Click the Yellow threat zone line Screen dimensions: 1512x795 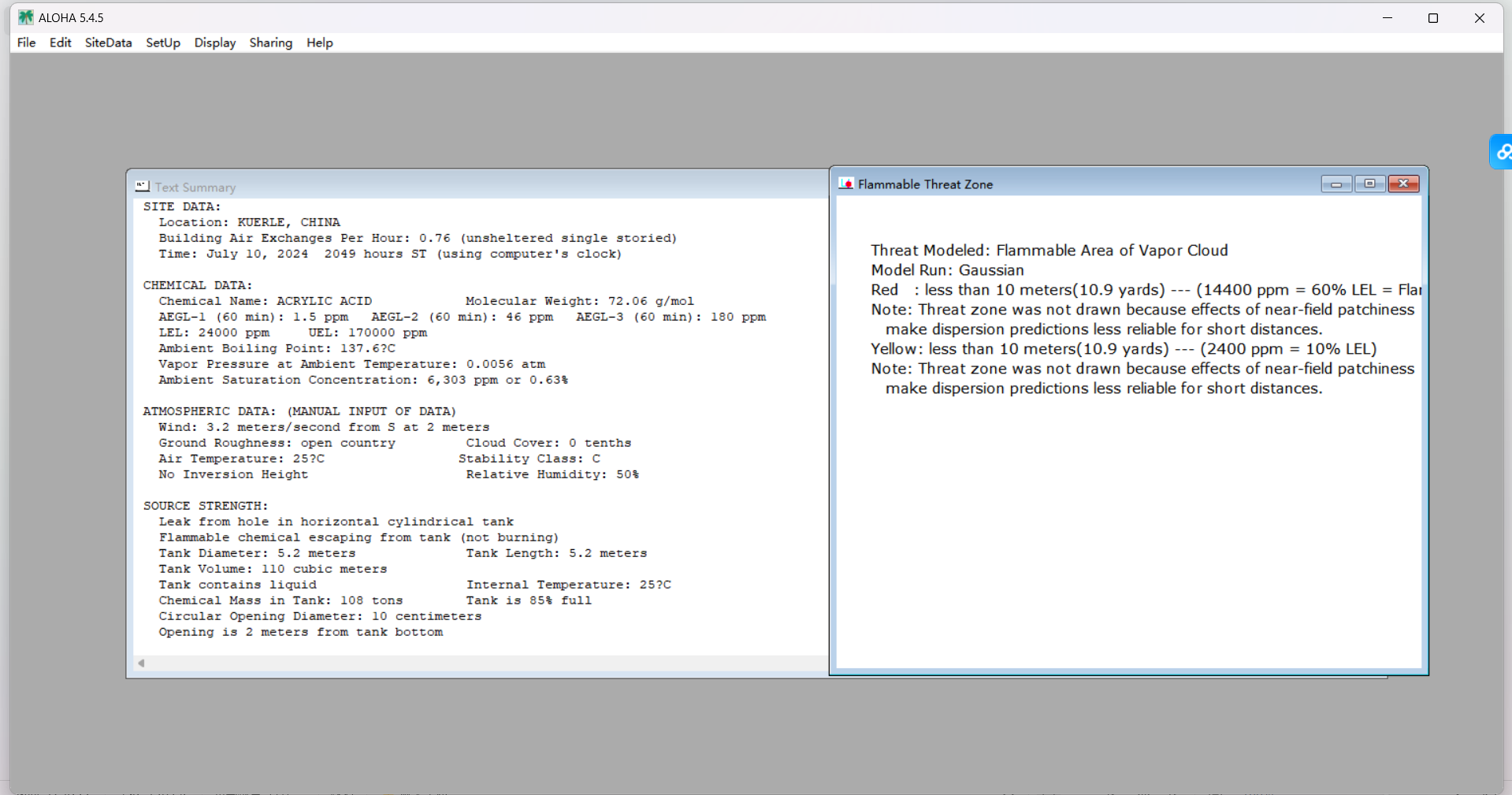(x=1124, y=349)
